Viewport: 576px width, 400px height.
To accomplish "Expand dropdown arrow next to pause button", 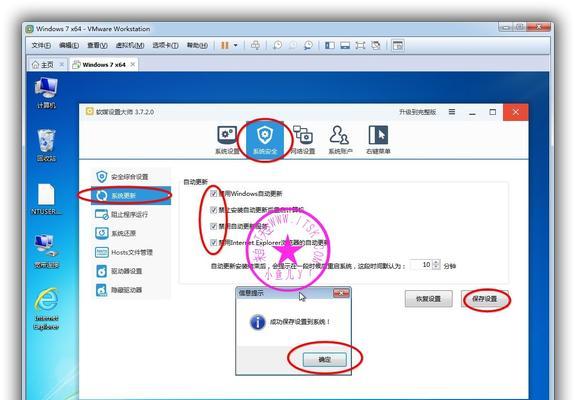I will tap(235, 46).
